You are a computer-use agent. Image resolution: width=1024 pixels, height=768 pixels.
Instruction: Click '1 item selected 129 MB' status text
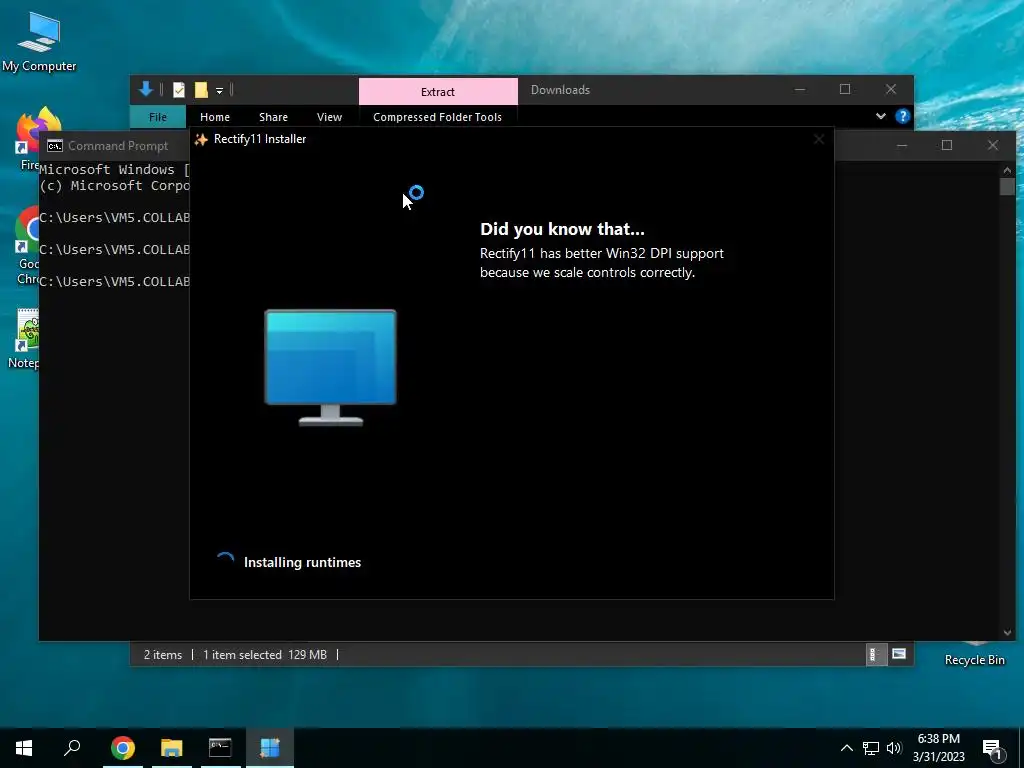[264, 654]
